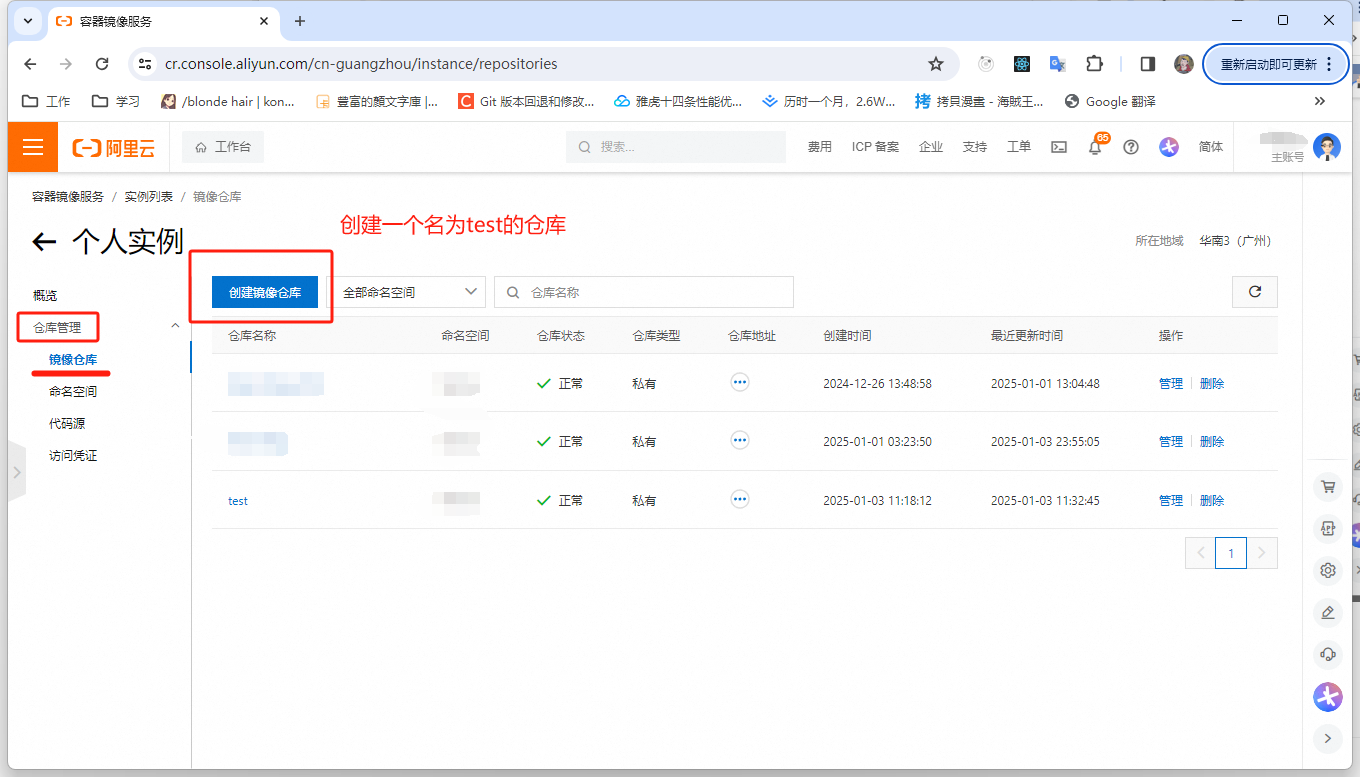Expand the collapsed left side handle
The height and width of the screenshot is (777, 1360).
16,470
